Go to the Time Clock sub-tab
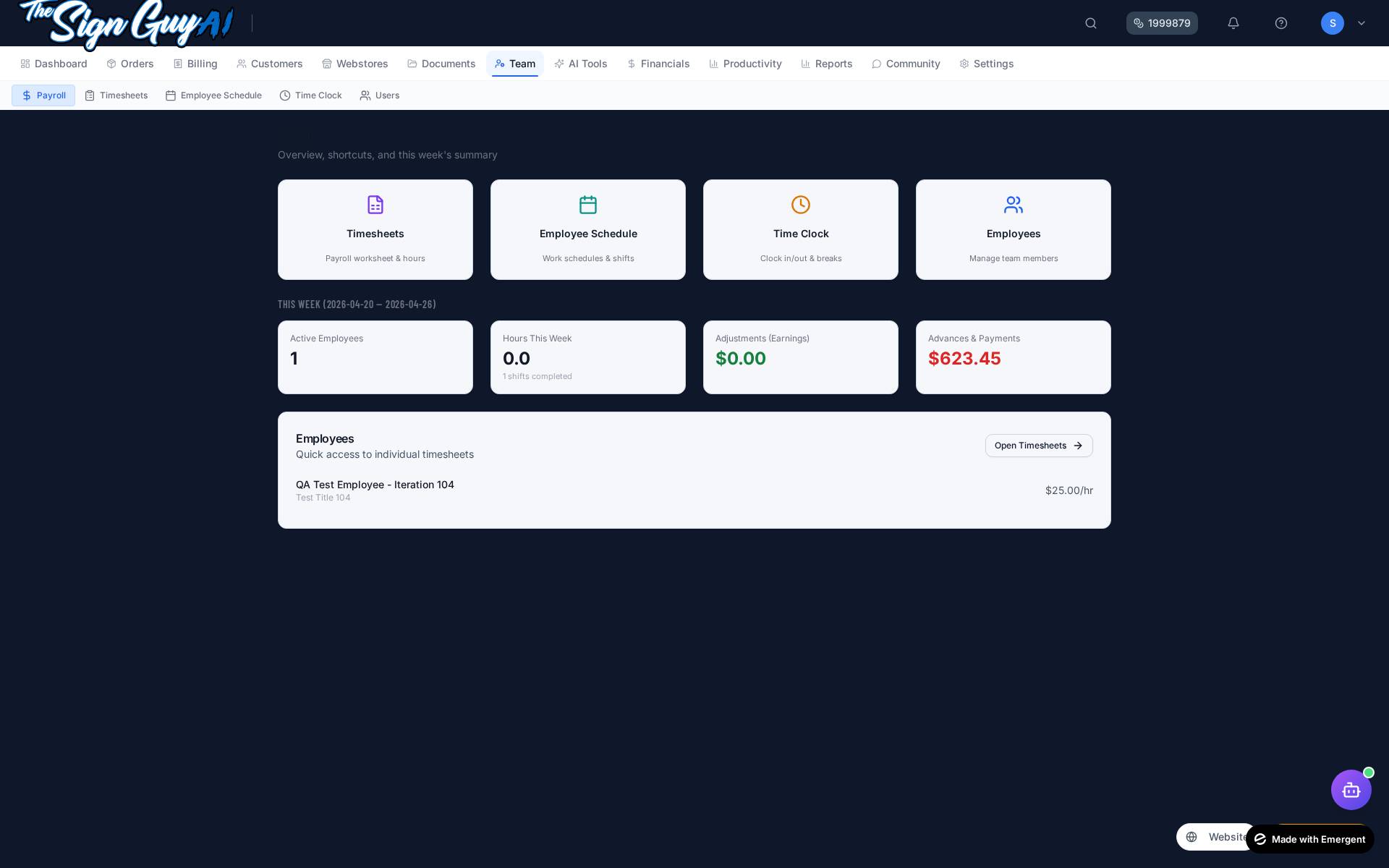The height and width of the screenshot is (868, 1389). tap(311, 95)
